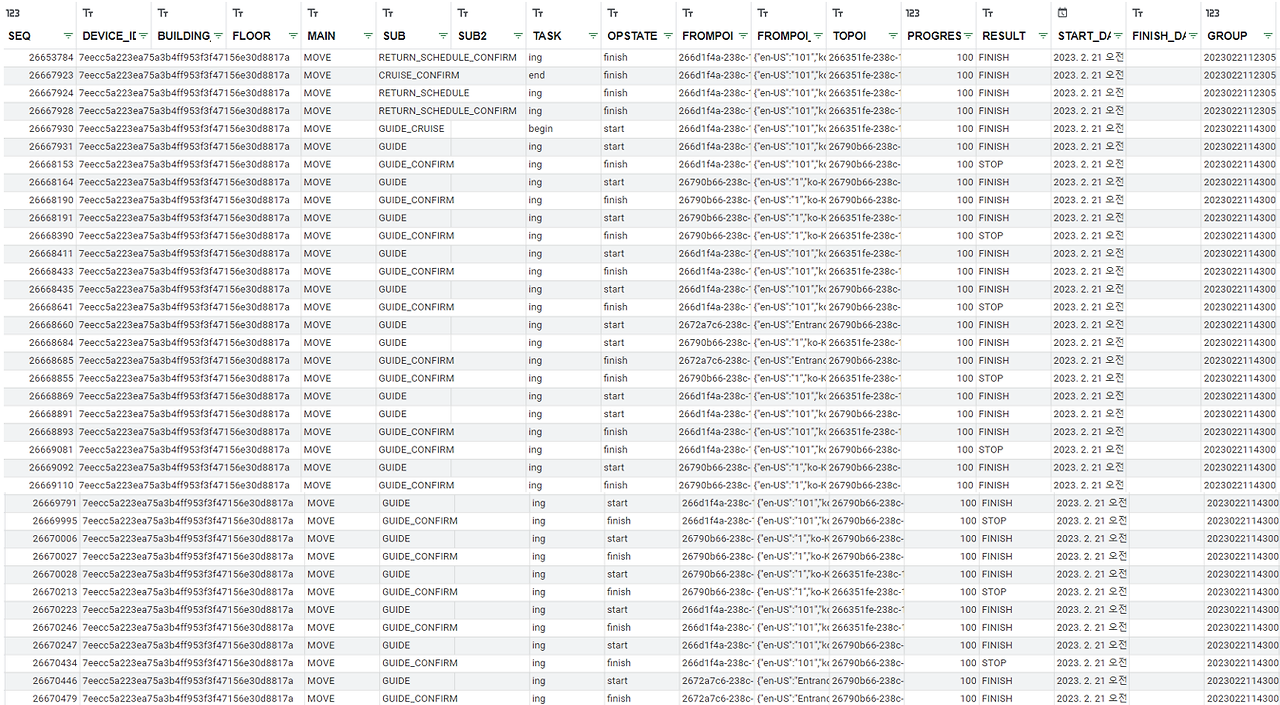
Task: Select the TOPOI column header label
Action: coord(849,36)
